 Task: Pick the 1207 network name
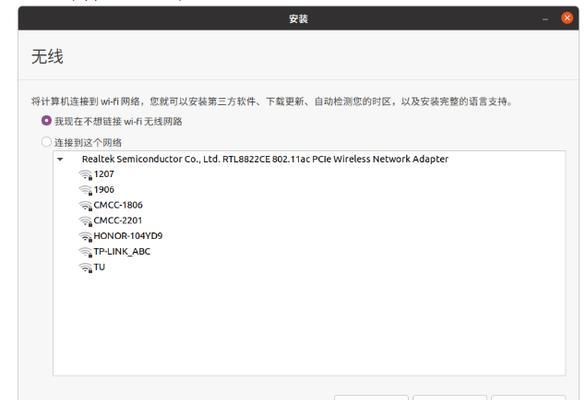tap(104, 174)
